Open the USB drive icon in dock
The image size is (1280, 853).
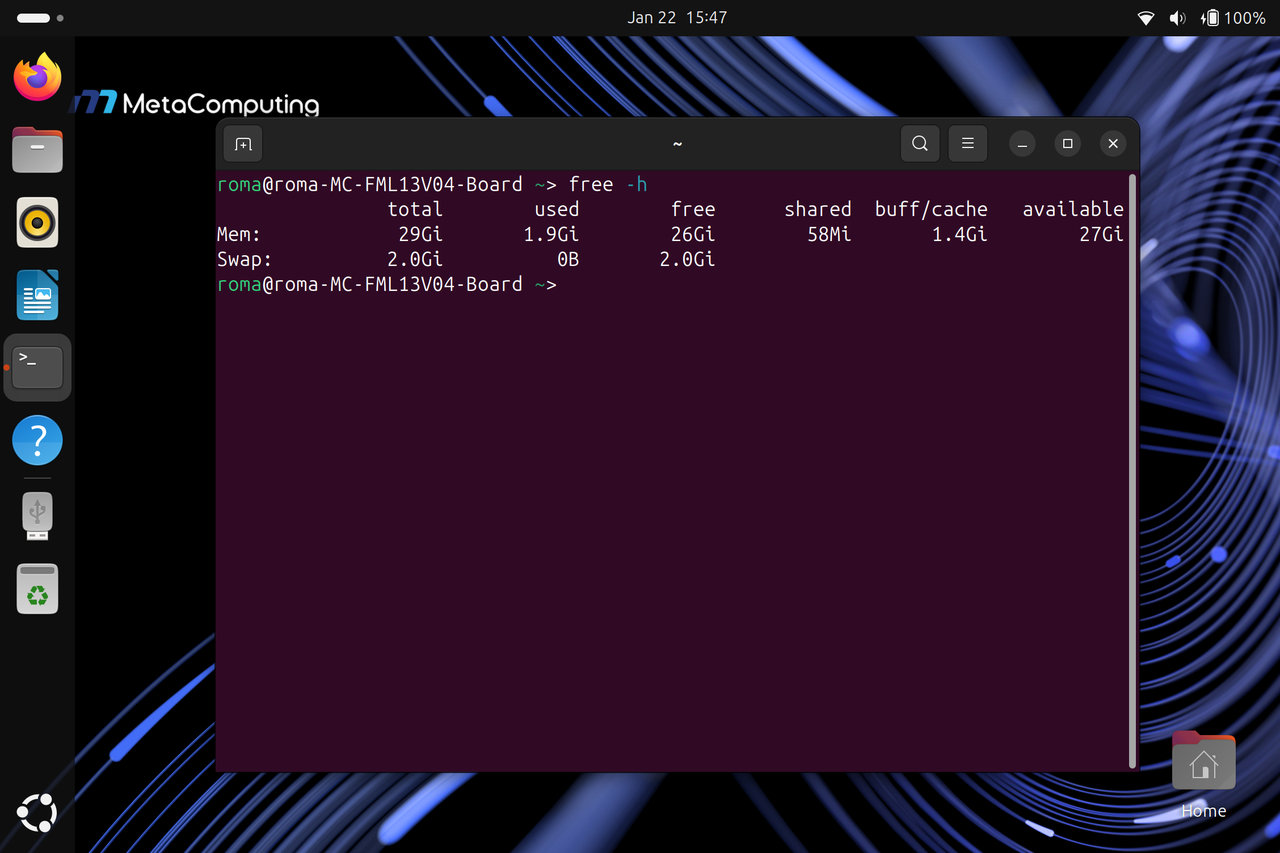point(37,516)
